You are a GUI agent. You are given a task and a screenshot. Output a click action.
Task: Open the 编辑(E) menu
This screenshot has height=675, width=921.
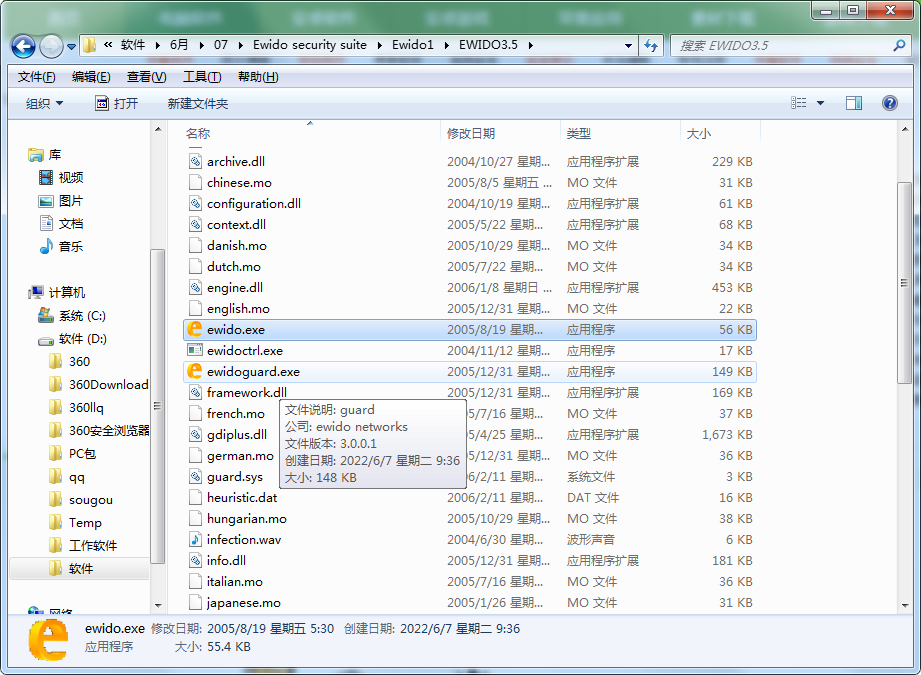(91, 77)
